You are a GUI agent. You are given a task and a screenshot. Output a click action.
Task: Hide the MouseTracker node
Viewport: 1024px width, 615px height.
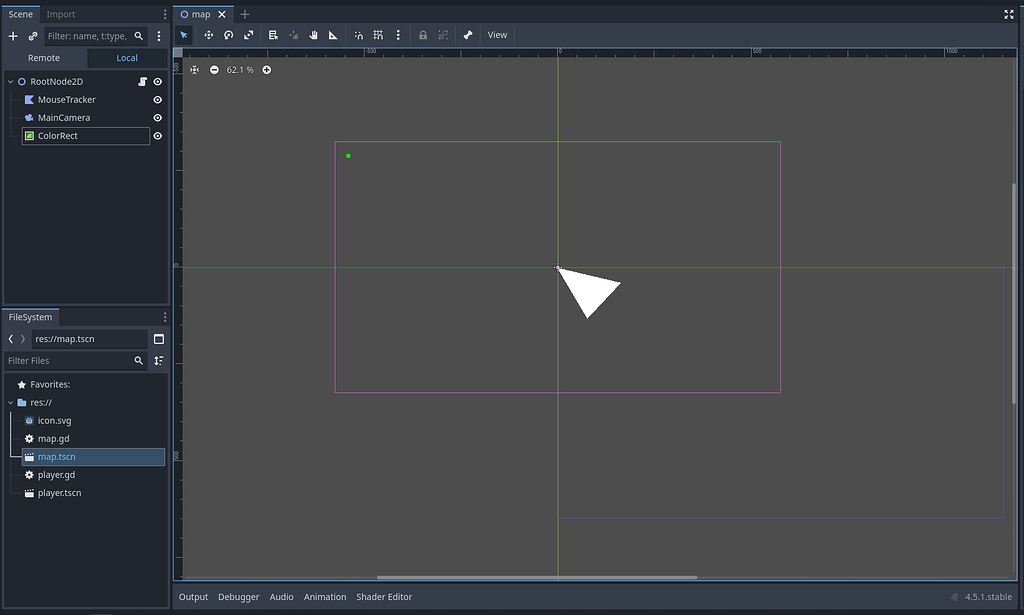pyautogui.click(x=157, y=100)
